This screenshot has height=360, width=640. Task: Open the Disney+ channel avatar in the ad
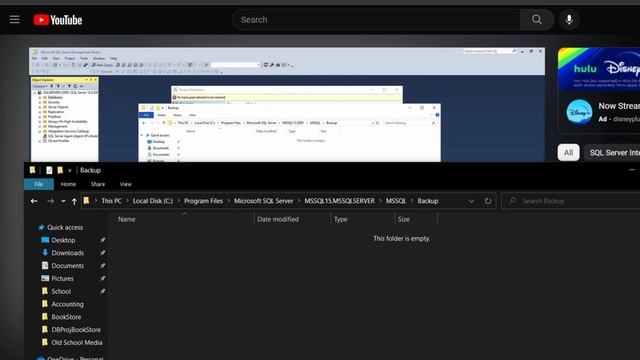tap(579, 111)
